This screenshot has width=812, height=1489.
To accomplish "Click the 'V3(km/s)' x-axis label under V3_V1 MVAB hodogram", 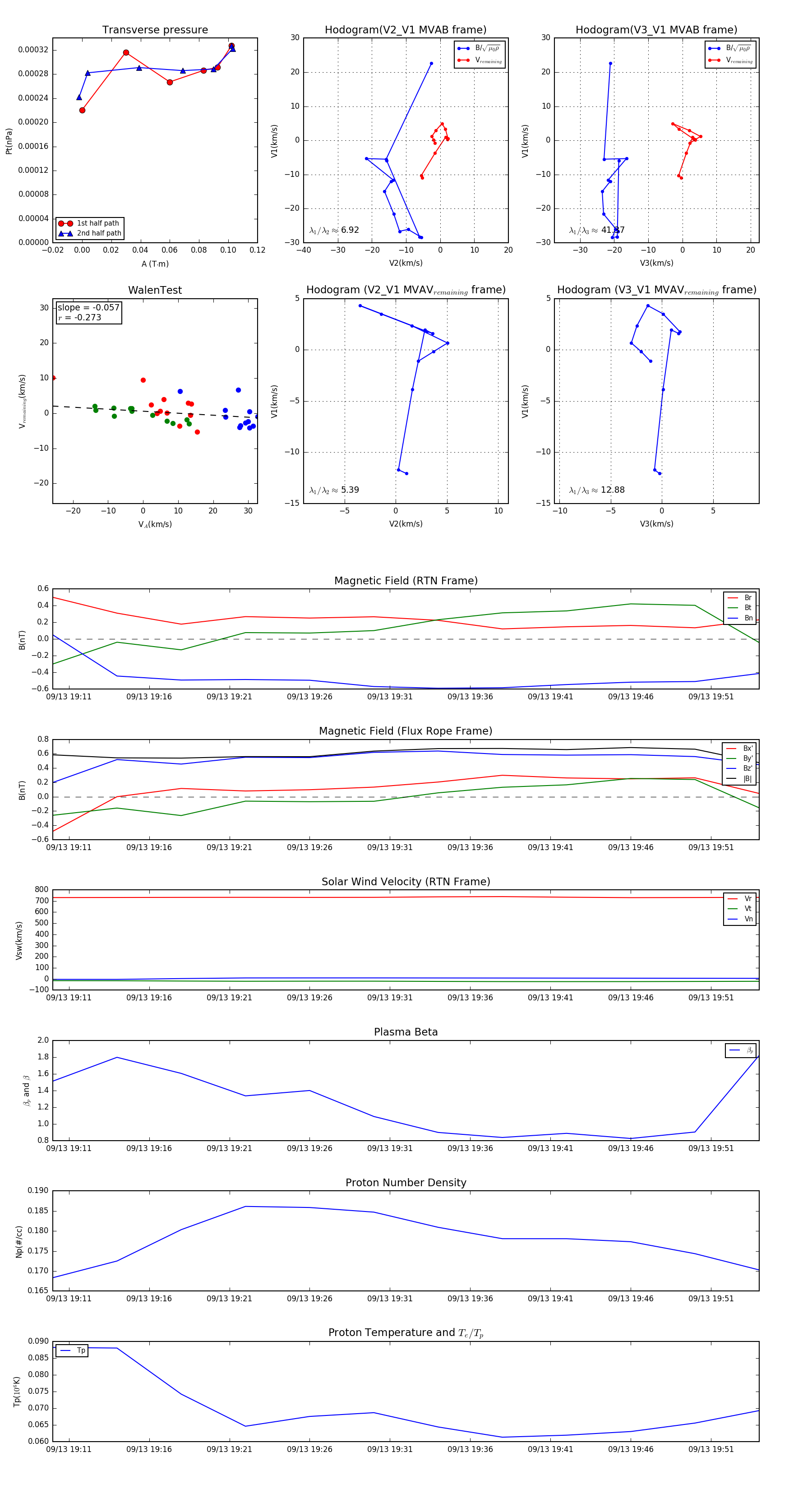I will (656, 263).
